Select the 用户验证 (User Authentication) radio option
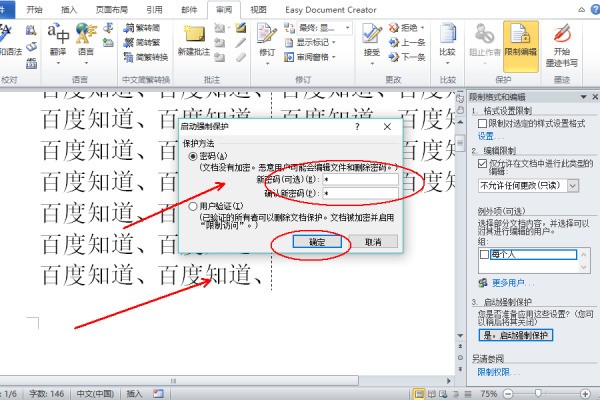This screenshot has width=600, height=400. click(193, 205)
